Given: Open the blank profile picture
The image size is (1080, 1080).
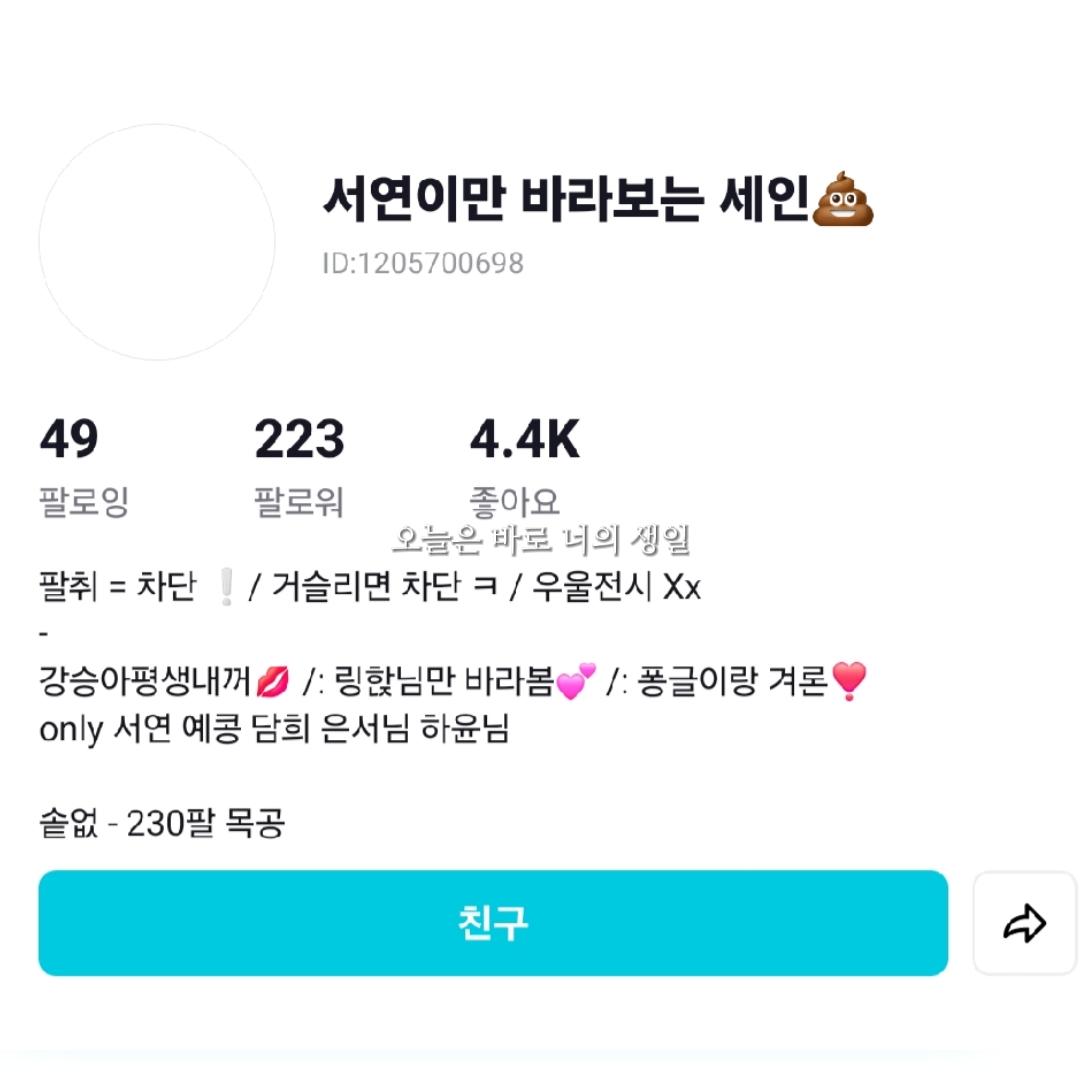Looking at the screenshot, I should coord(157,242).
